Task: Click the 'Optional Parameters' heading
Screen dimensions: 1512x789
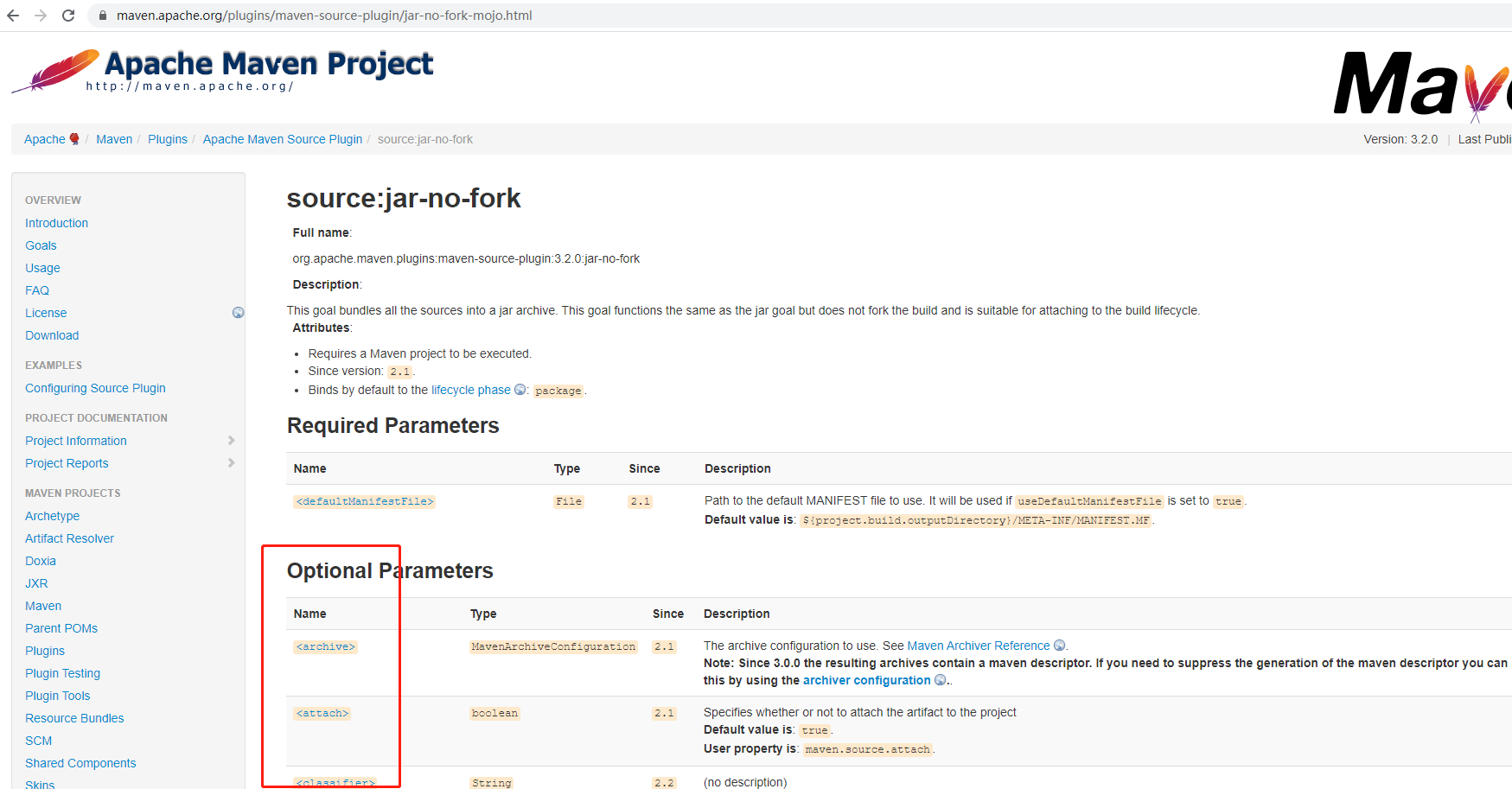Action: (390, 571)
